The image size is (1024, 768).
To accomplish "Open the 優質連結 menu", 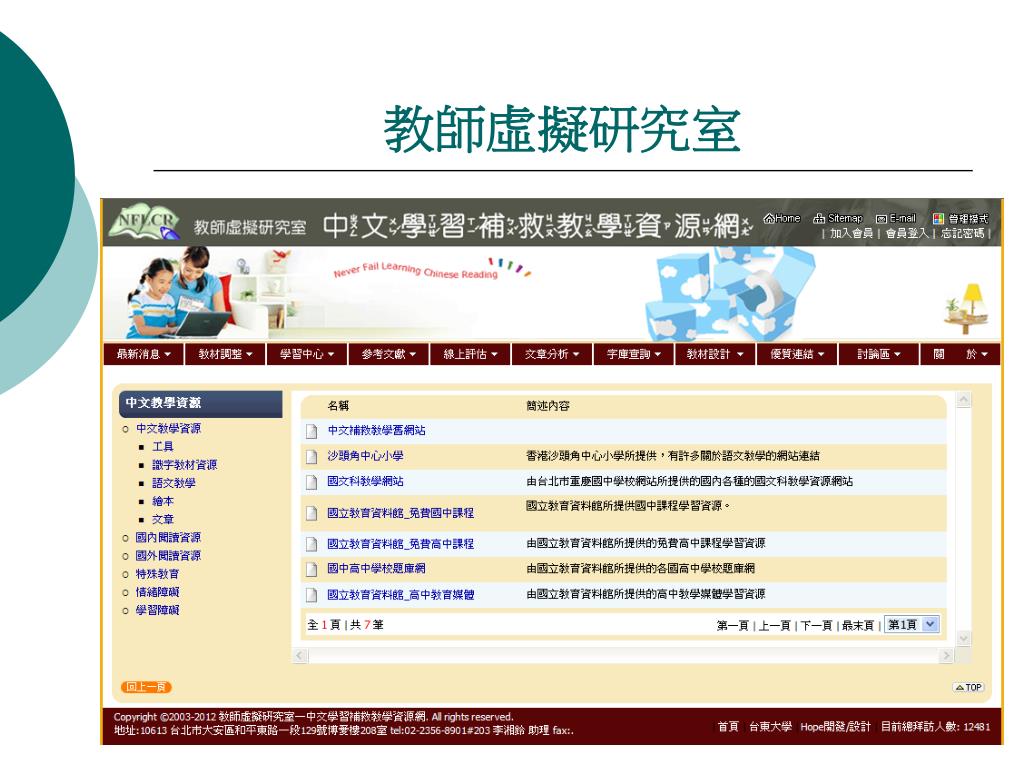I will click(x=797, y=354).
